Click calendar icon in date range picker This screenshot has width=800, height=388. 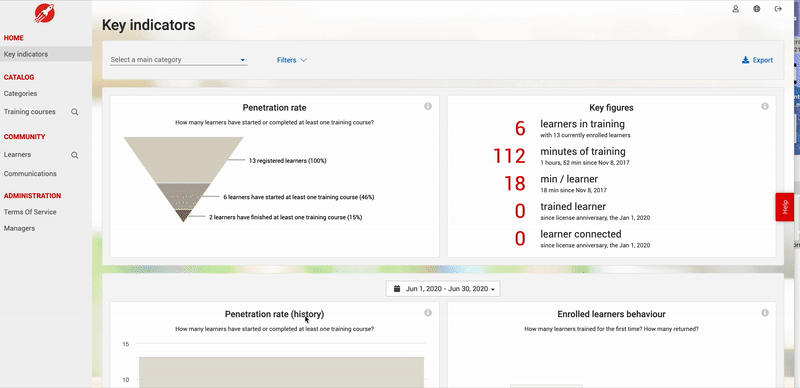point(397,289)
